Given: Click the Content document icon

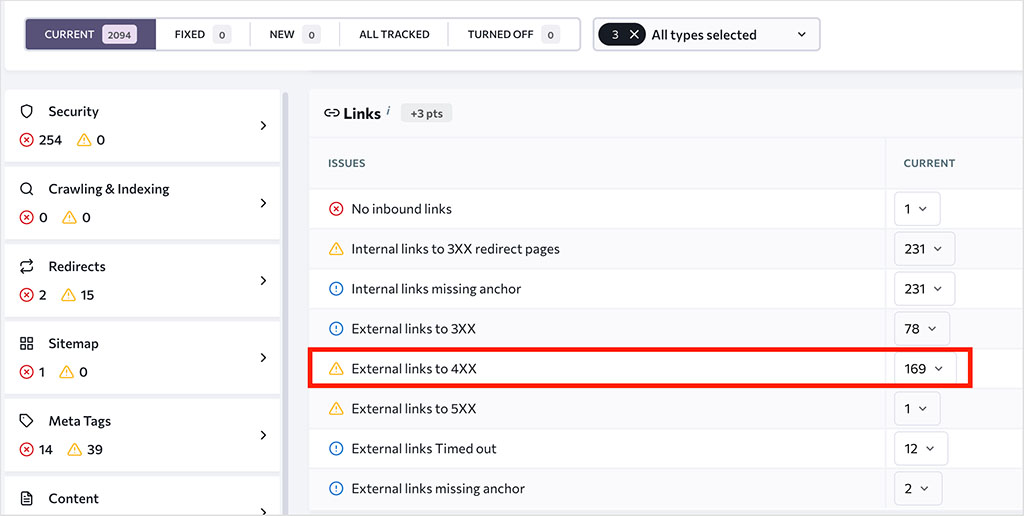Looking at the screenshot, I should pos(26,498).
